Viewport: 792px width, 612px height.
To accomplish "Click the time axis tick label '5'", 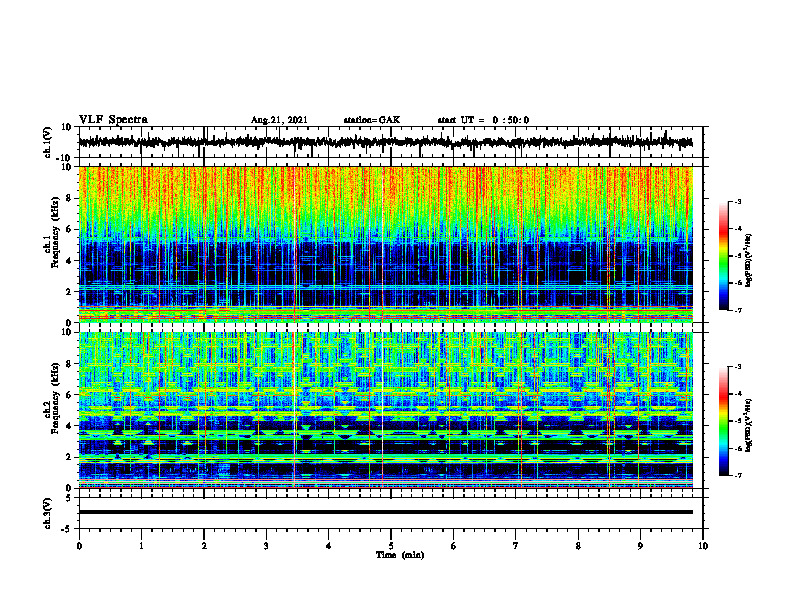I will (391, 546).
